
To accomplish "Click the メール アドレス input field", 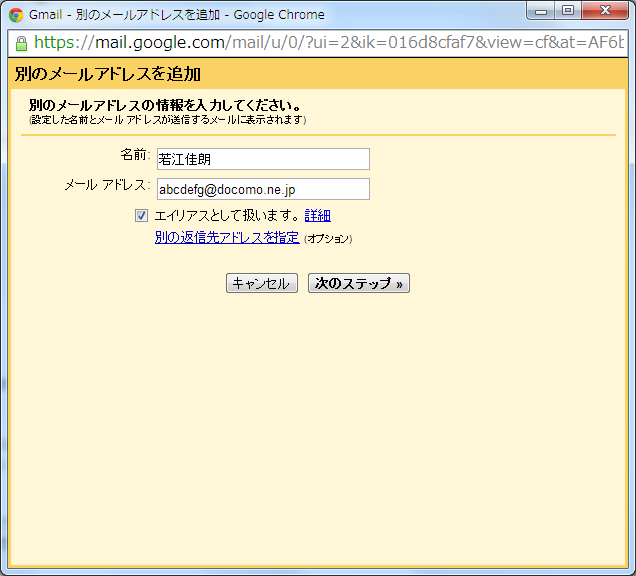I will (263, 189).
